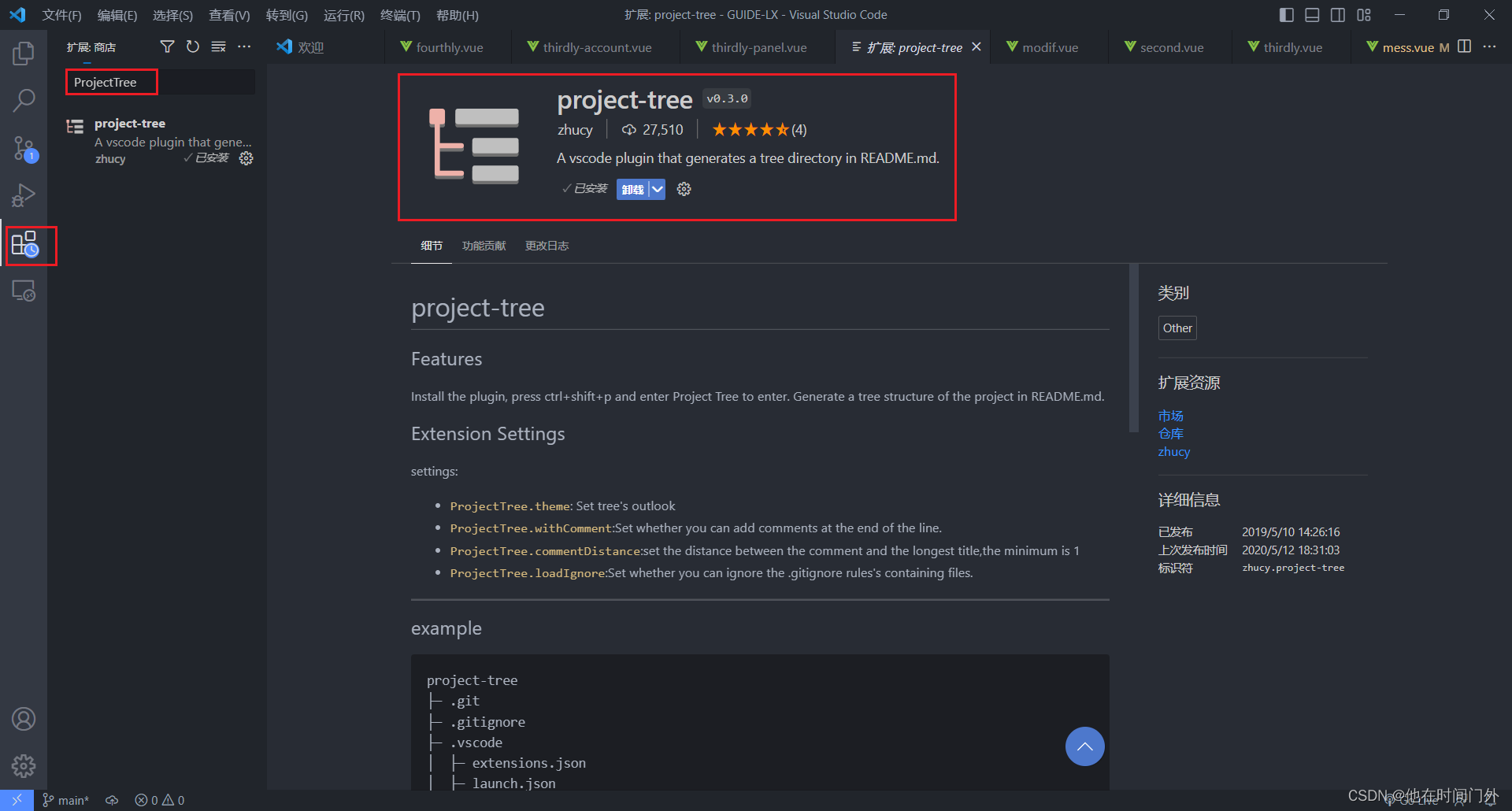Screen dimensions: 1512x811
Task: Clear extensions search results icon
Action: (x=219, y=47)
